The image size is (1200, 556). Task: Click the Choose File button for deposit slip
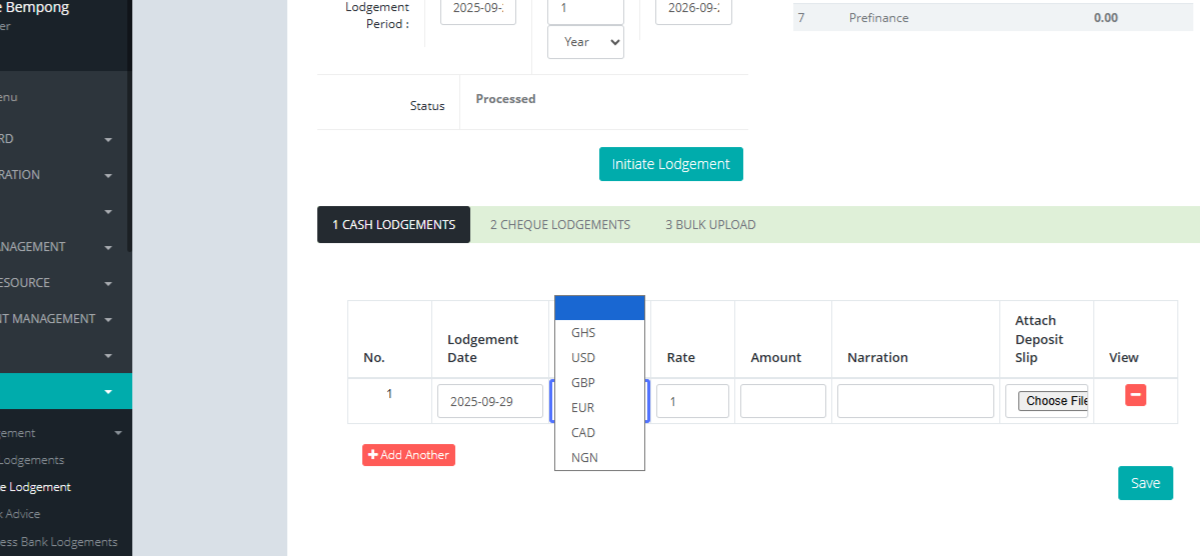pos(1052,401)
